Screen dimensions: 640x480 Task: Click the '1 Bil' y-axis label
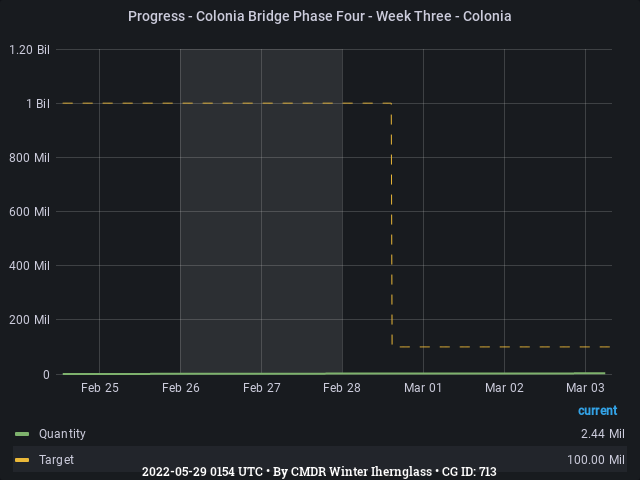38,104
